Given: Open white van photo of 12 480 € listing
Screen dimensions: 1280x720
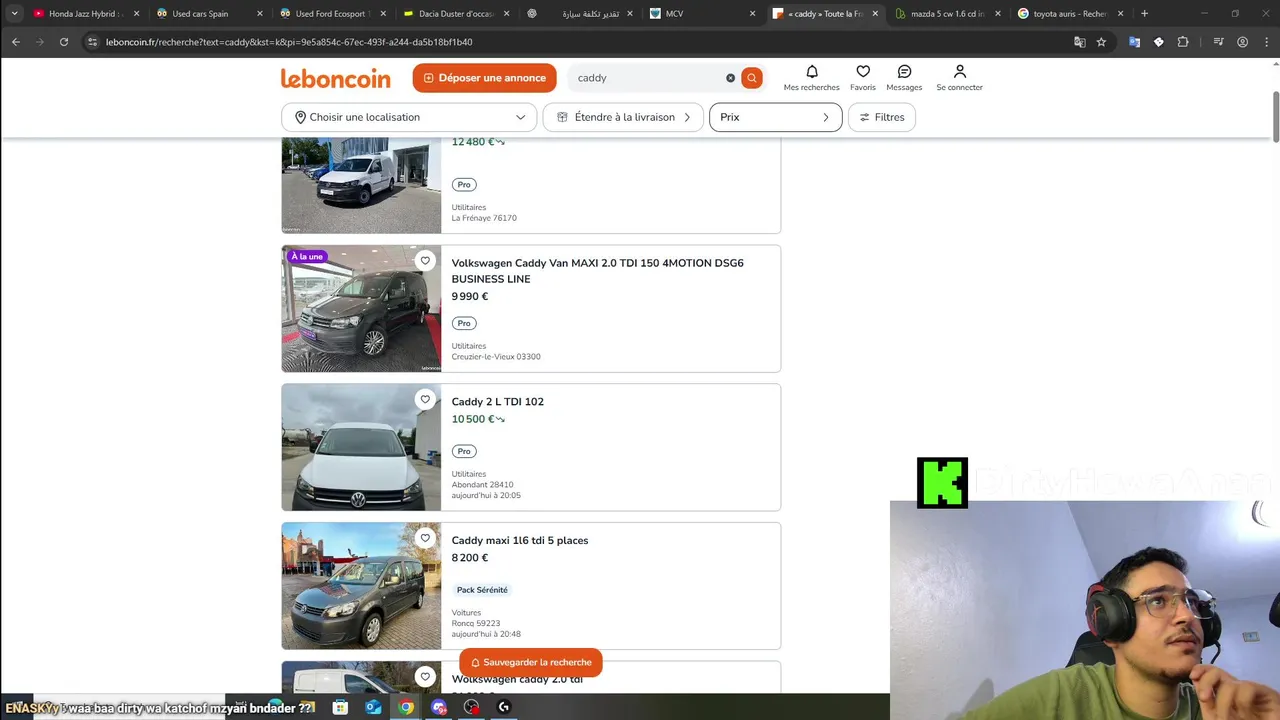Looking at the screenshot, I should tap(361, 185).
